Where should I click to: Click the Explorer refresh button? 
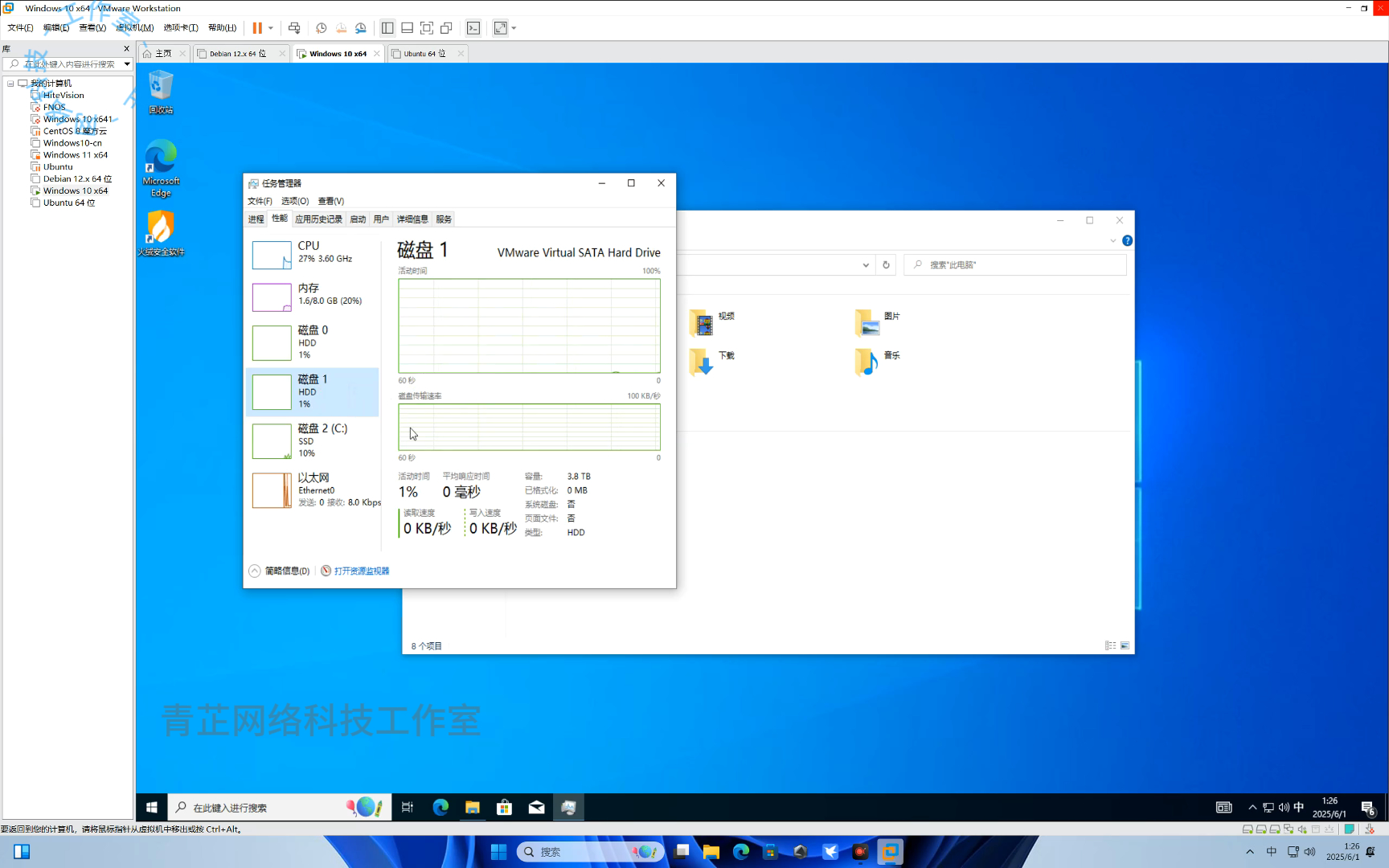click(x=887, y=265)
